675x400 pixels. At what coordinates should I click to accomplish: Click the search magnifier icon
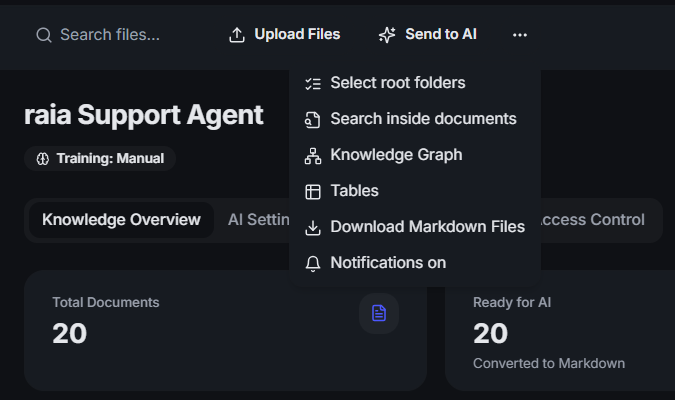pyautogui.click(x=43, y=35)
